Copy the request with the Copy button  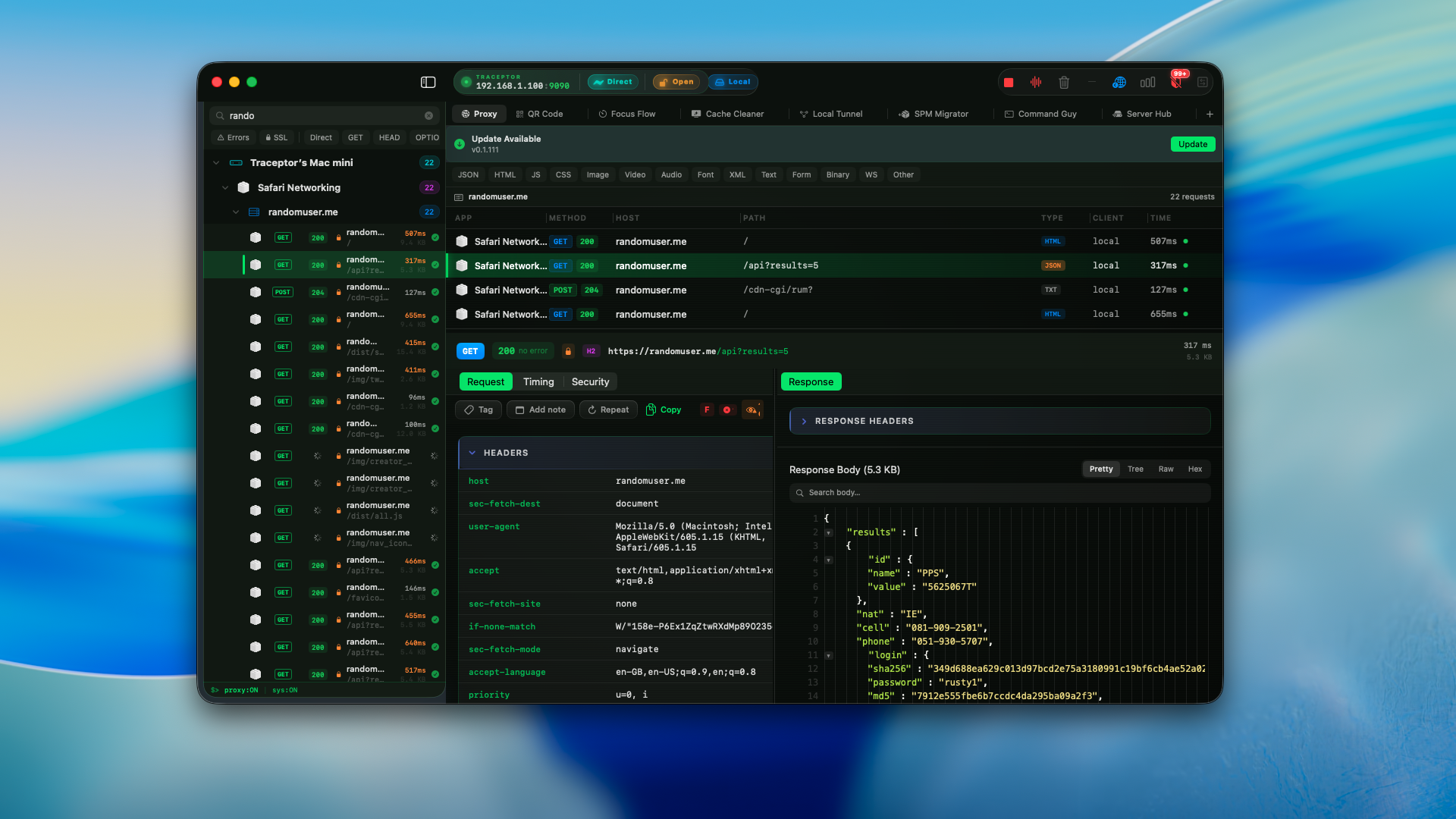664,409
